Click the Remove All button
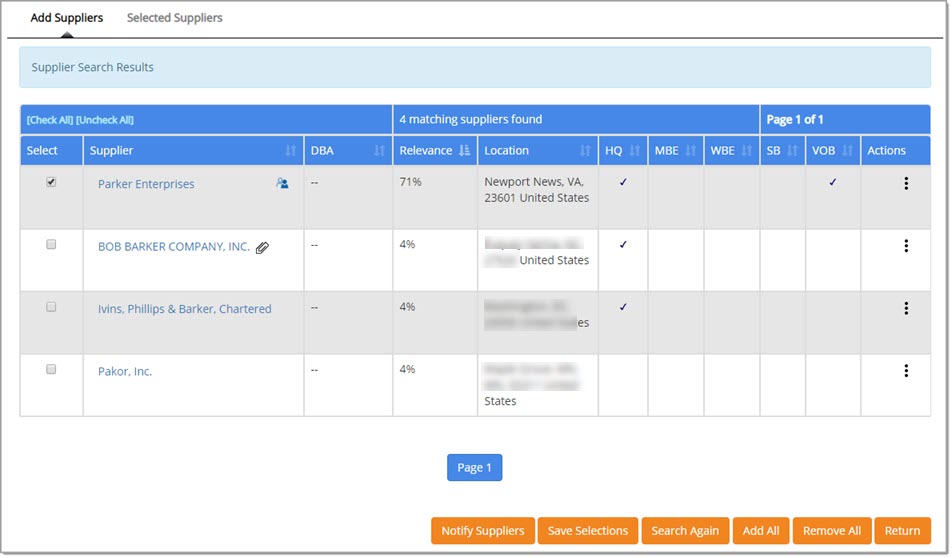The height and width of the screenshot is (558, 952). tap(832, 531)
